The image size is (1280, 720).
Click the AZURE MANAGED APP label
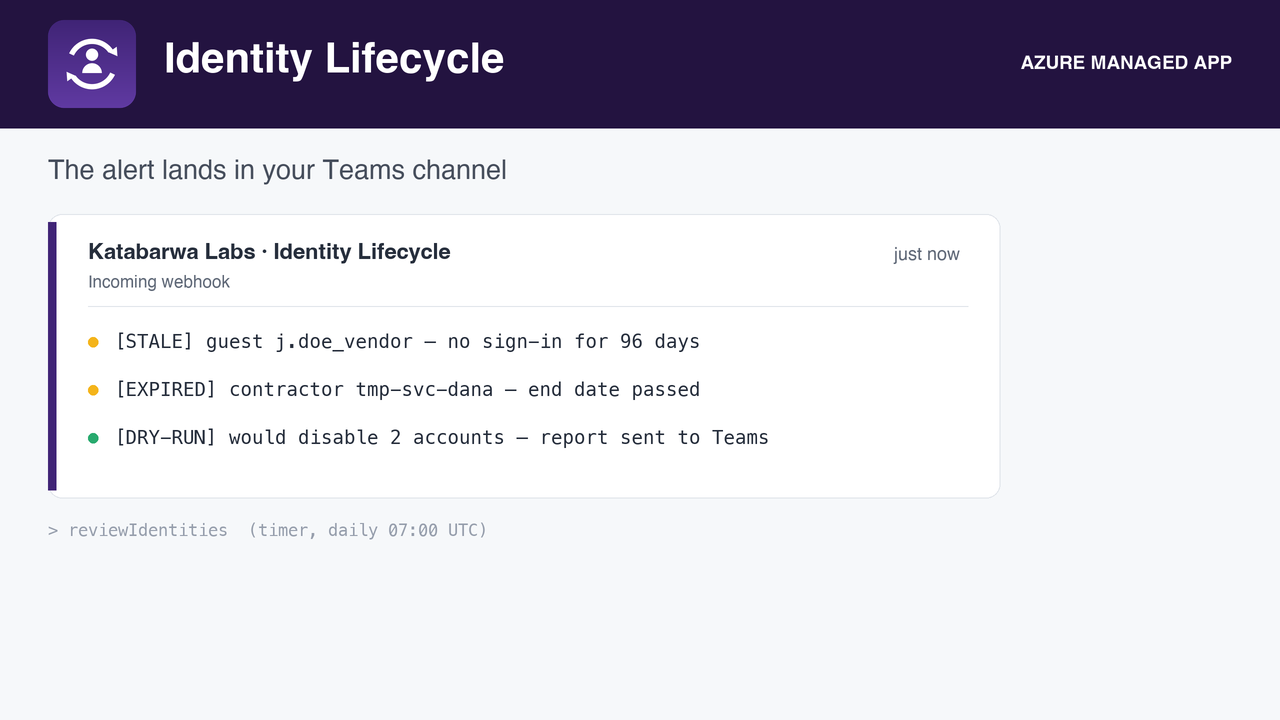pos(1126,63)
